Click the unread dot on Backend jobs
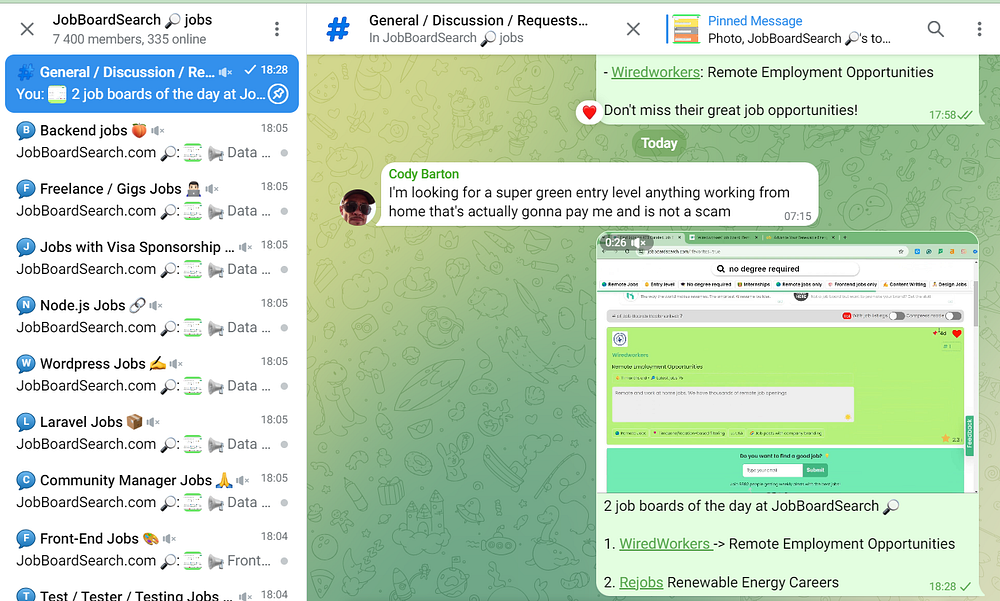 tap(284, 153)
